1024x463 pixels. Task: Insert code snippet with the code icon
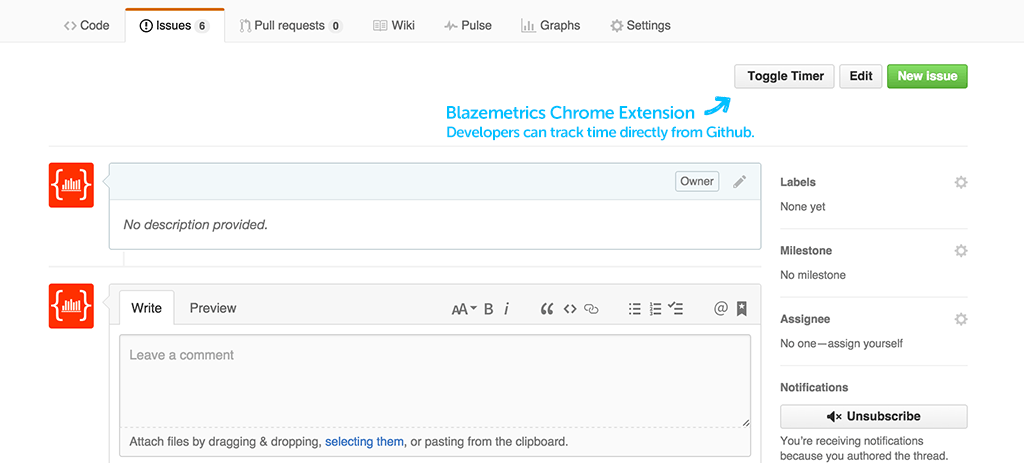pyautogui.click(x=570, y=309)
